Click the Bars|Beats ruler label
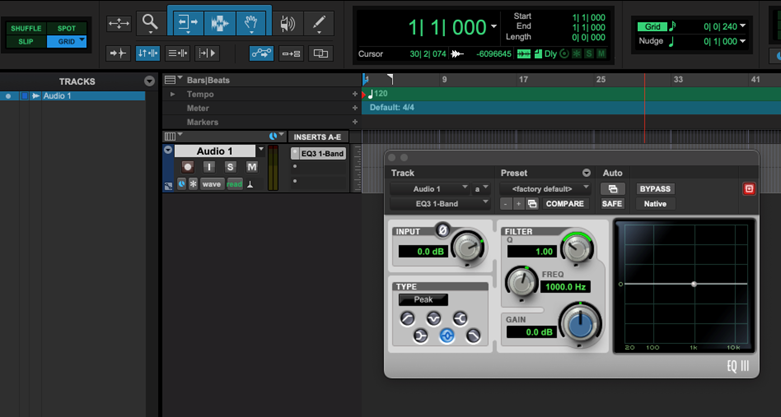This screenshot has width=781, height=417. click(x=208, y=80)
